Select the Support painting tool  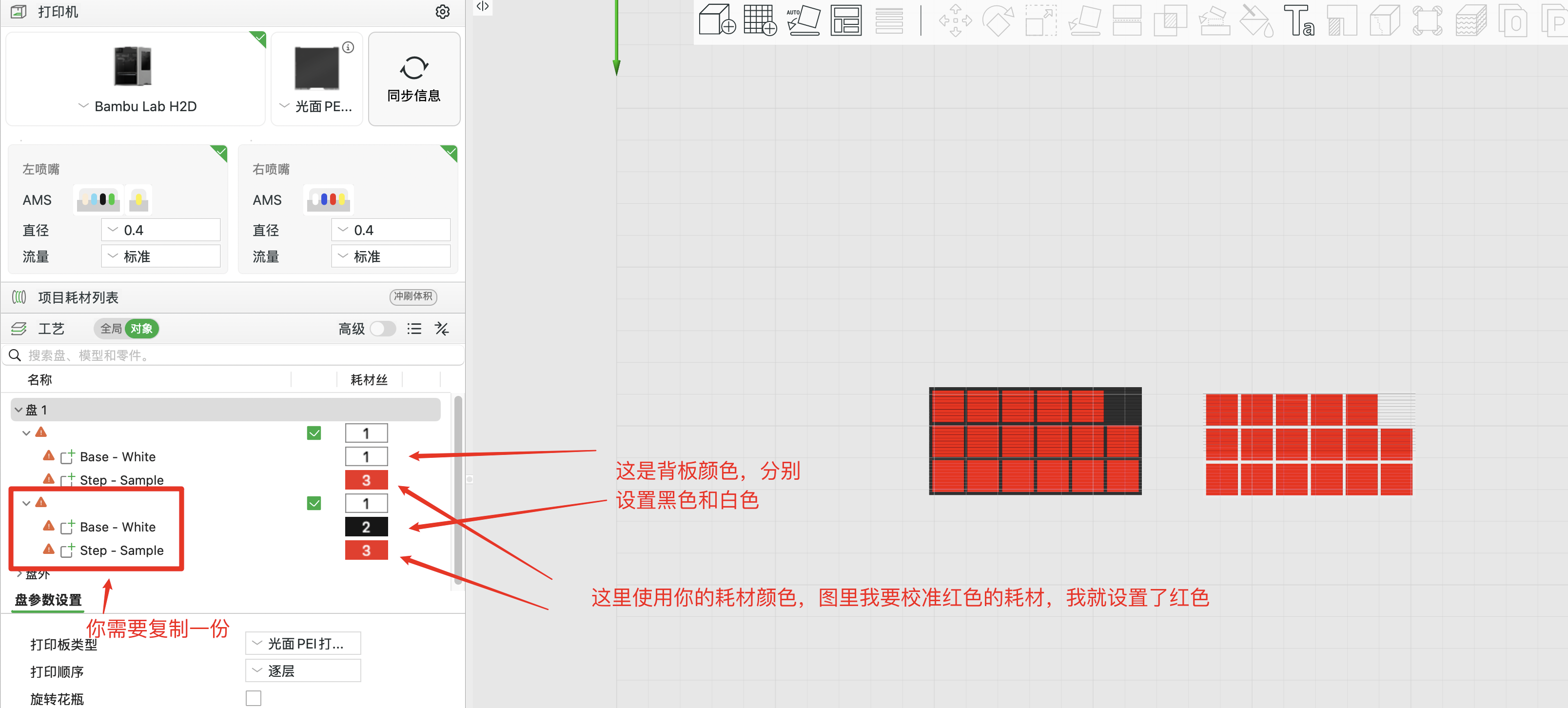pos(1342,20)
